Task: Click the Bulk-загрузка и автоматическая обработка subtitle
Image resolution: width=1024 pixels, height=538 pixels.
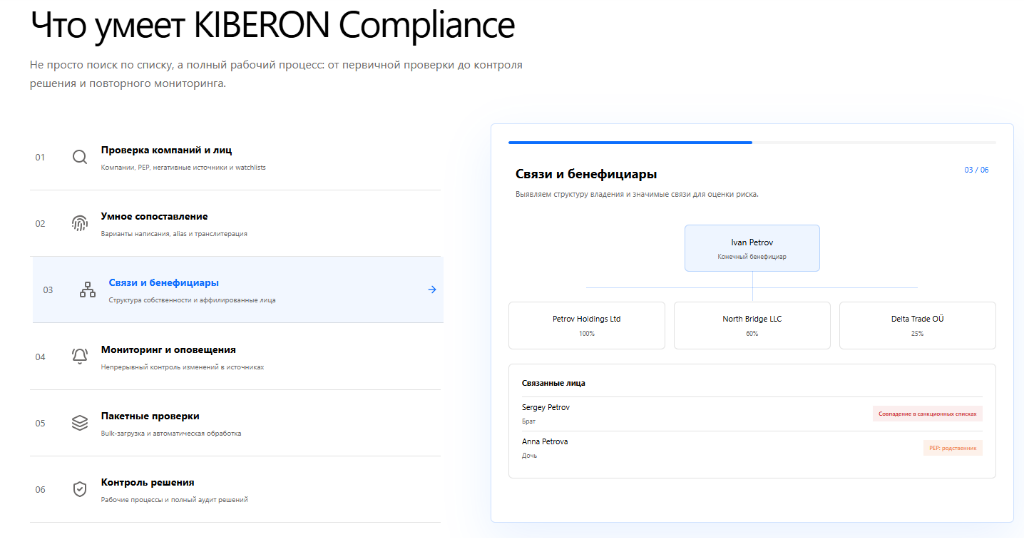Action: tap(171, 434)
